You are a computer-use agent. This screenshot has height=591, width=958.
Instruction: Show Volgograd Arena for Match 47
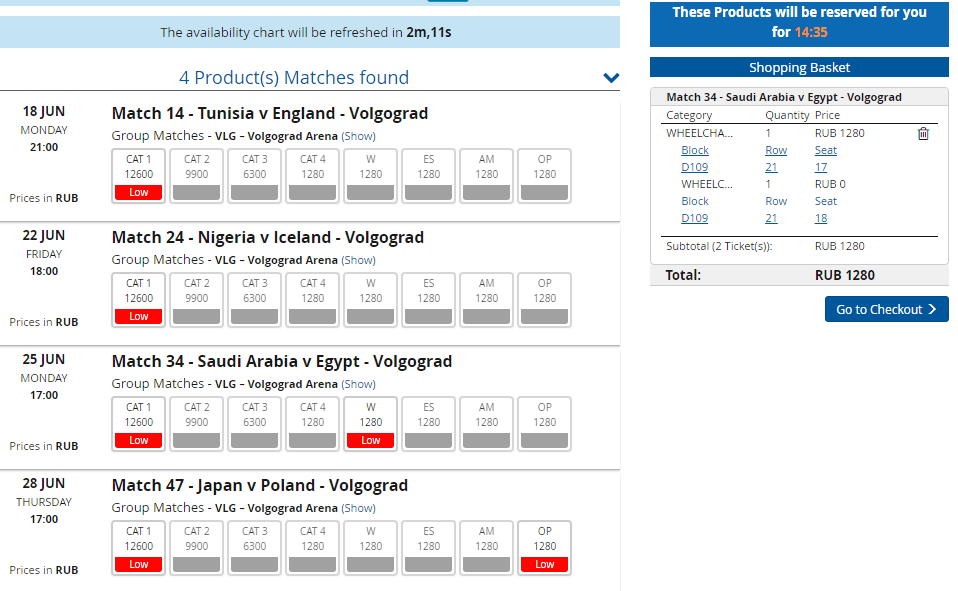359,508
